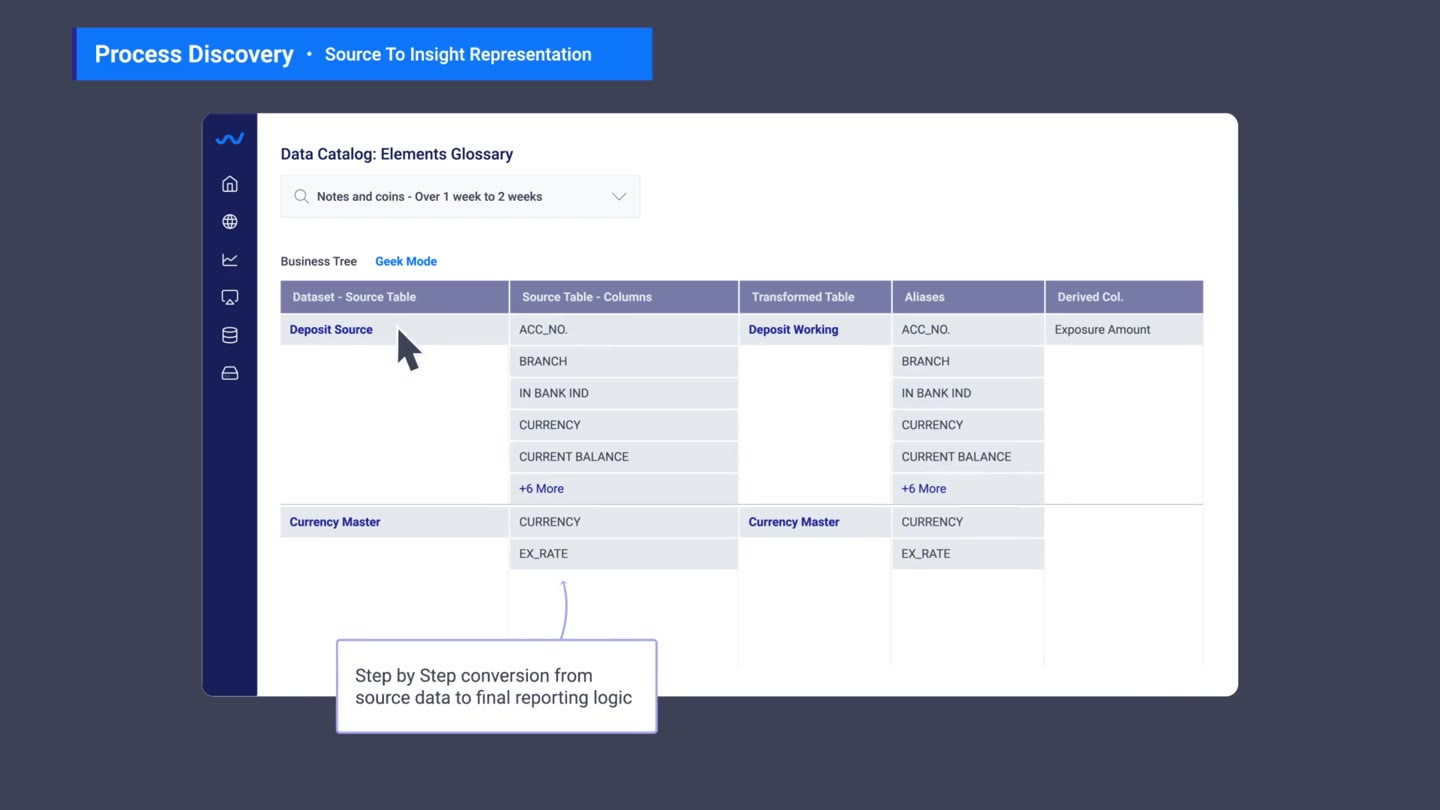Select ACC_NO. under Aliases
This screenshot has height=810, width=1440.
click(968, 329)
